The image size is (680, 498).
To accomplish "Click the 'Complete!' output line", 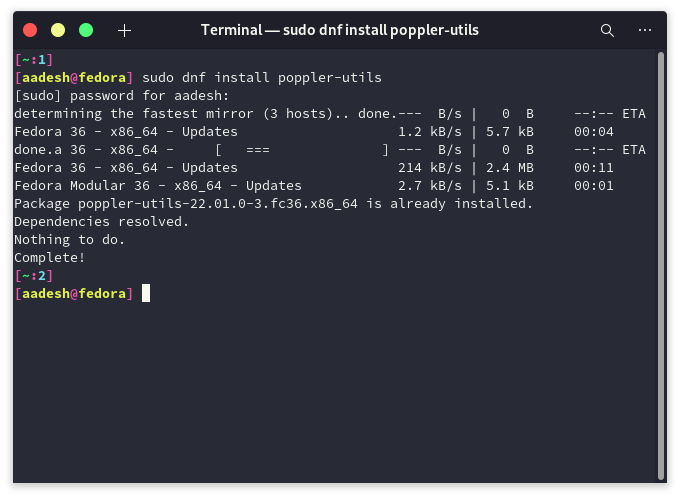I will 49,258.
